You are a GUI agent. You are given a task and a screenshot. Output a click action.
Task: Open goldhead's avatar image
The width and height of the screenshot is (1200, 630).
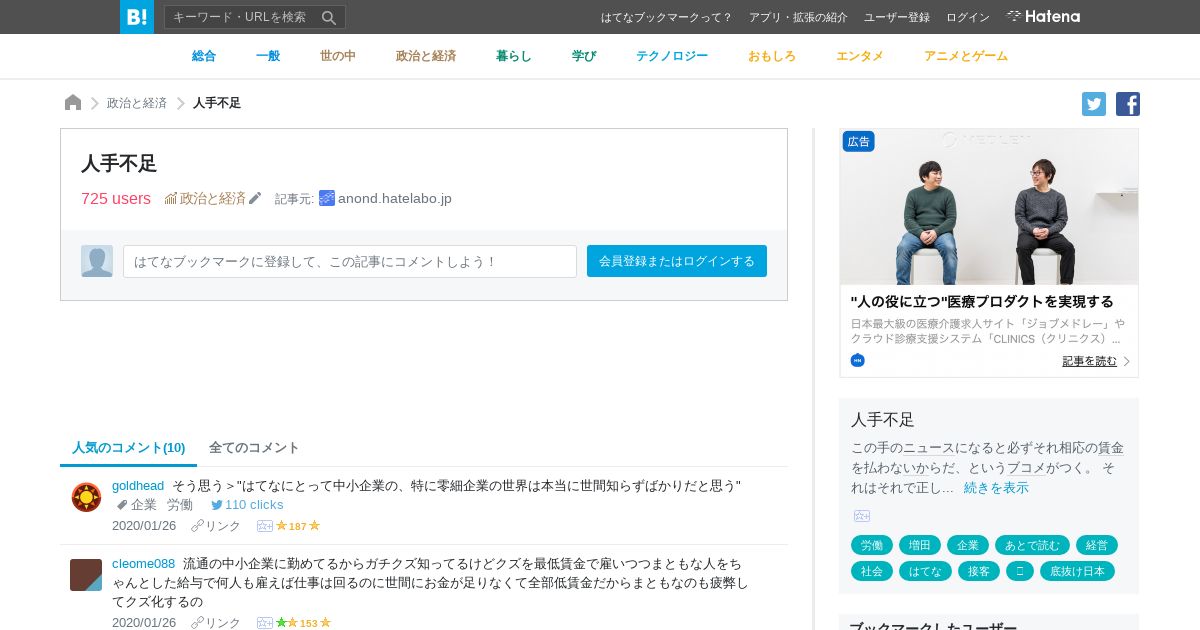click(x=86, y=497)
